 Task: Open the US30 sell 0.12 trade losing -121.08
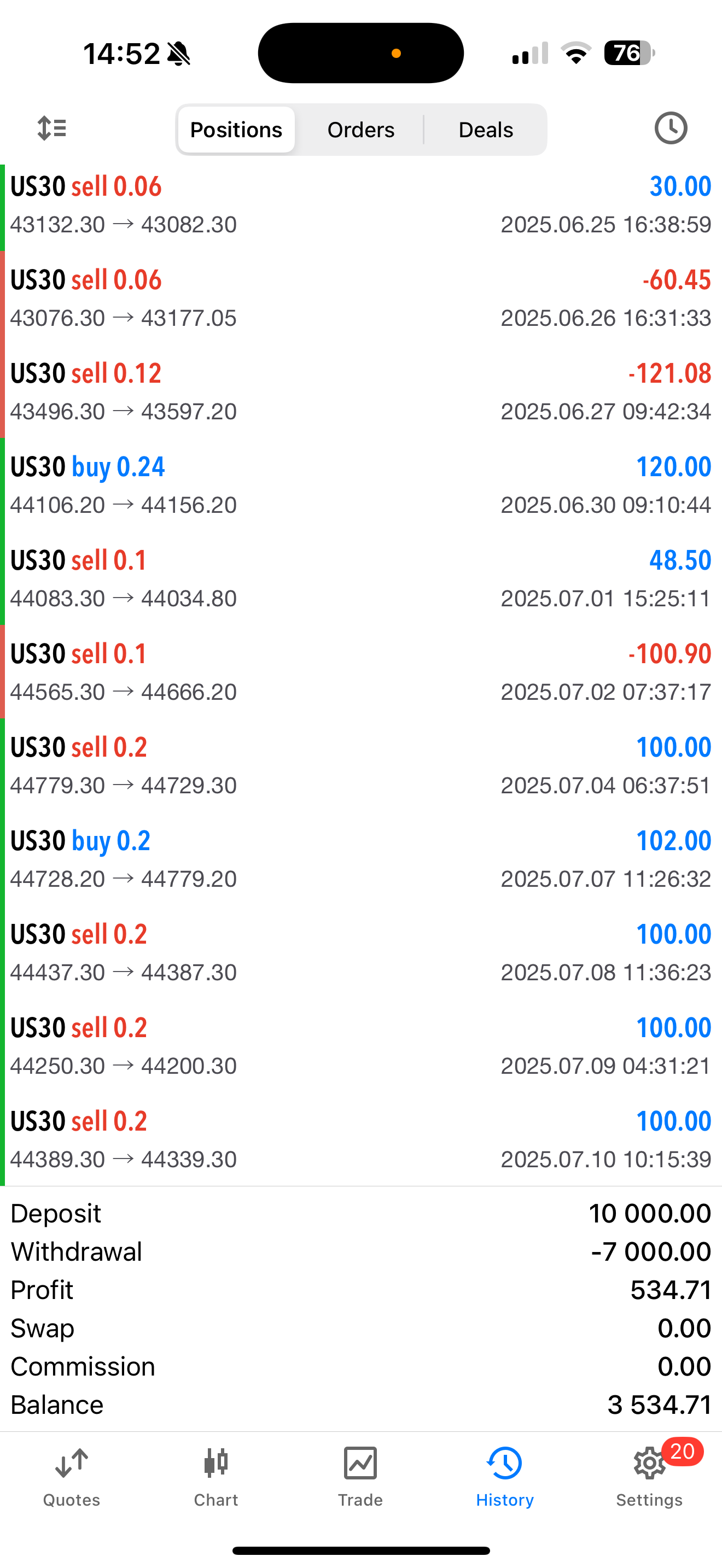361,392
